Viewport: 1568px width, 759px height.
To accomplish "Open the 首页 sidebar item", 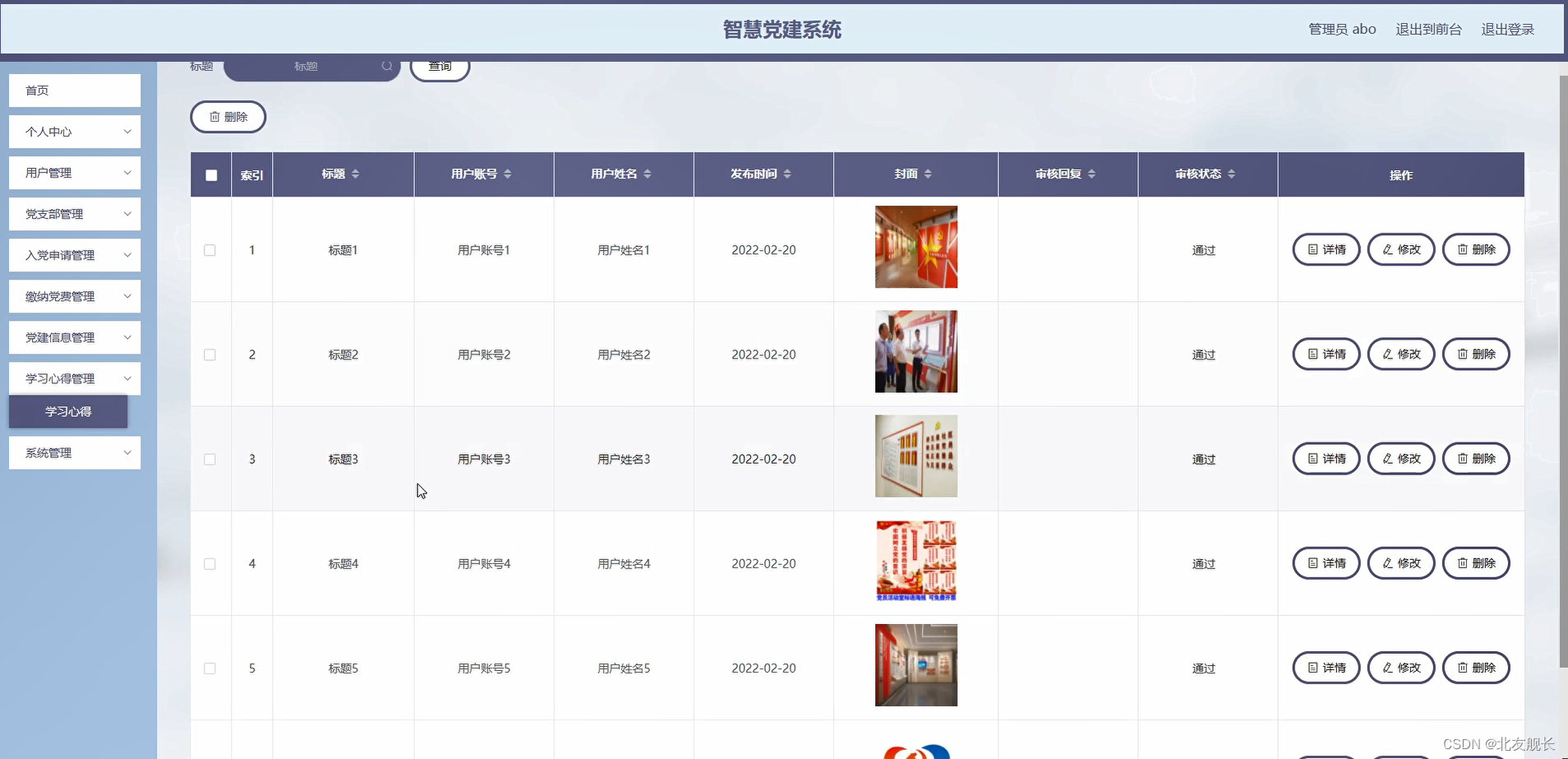I will [75, 90].
